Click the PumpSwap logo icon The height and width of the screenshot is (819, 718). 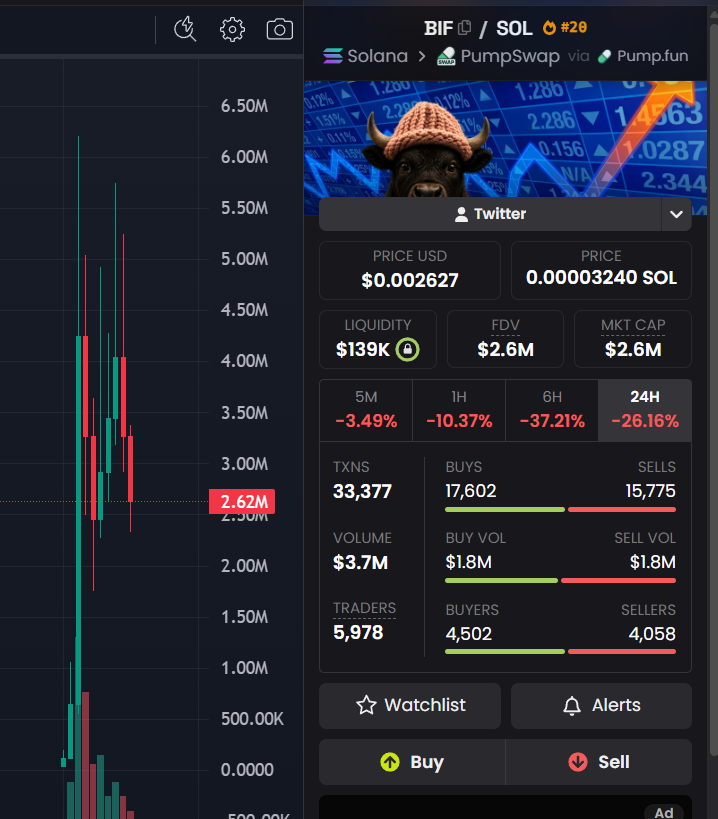(x=446, y=56)
